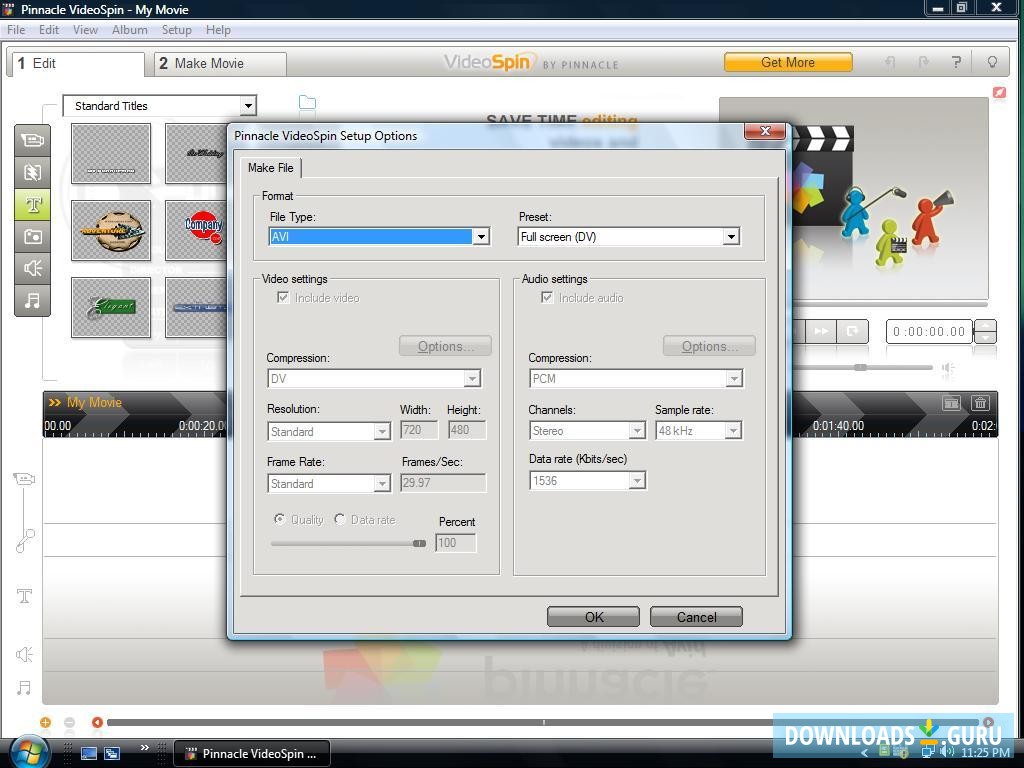Switch to the 2 Make Movie tab
Viewport: 1024px width, 768px height.
point(220,63)
